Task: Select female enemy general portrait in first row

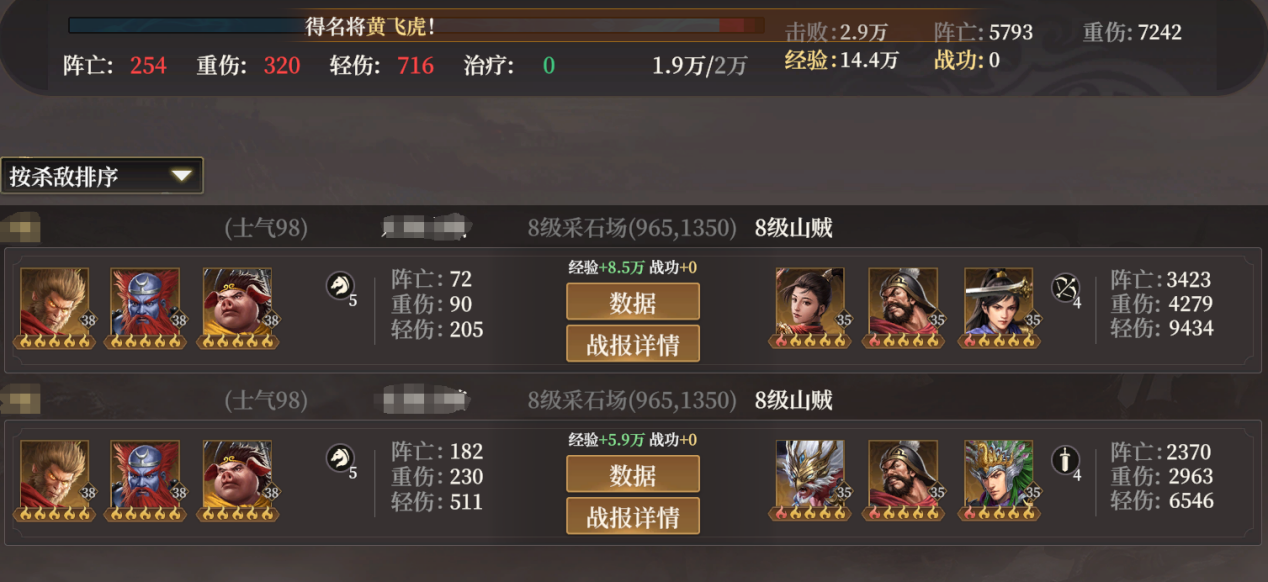Action: pos(810,304)
